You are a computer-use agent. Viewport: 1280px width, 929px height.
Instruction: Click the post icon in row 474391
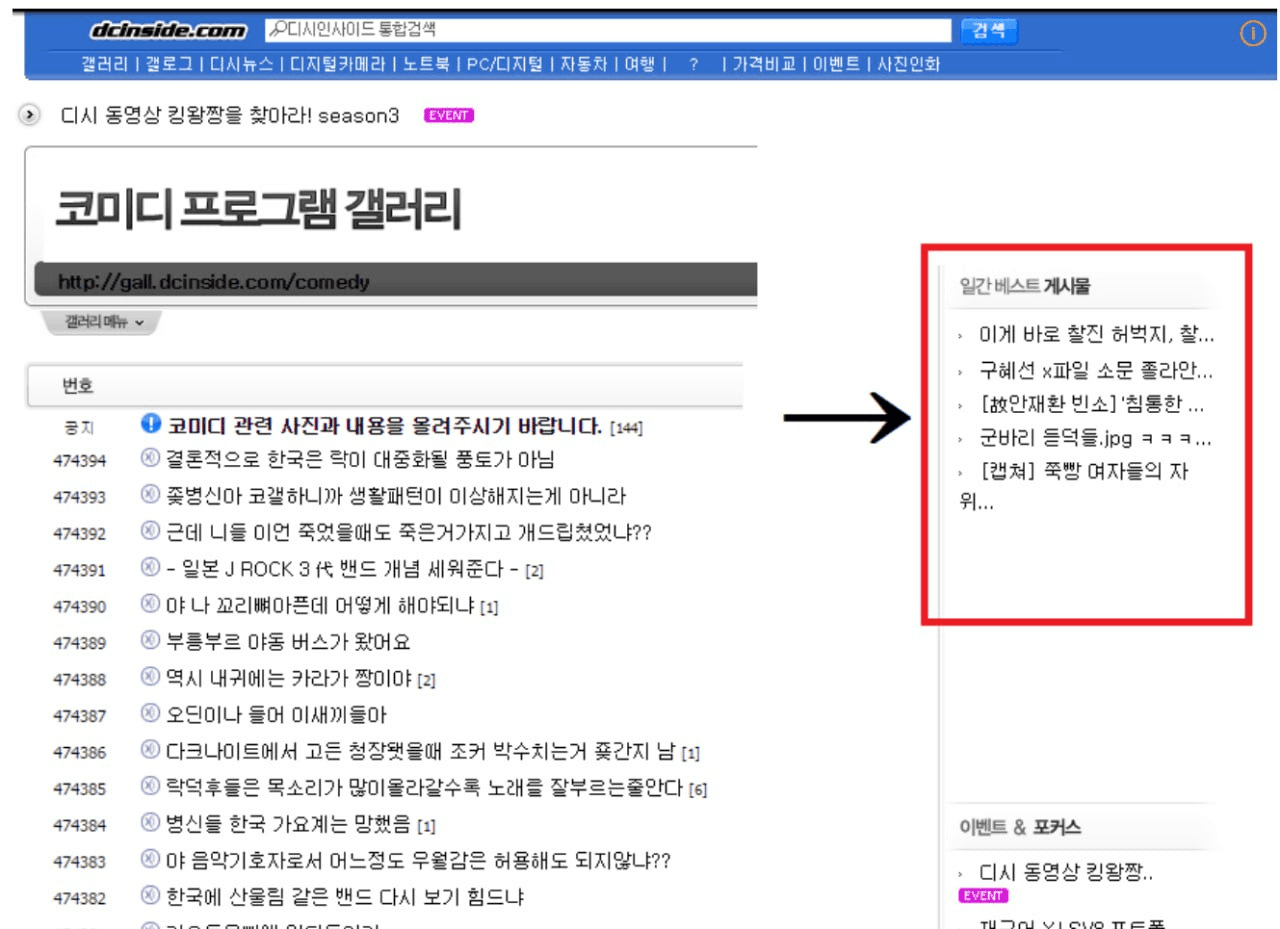pos(151,568)
